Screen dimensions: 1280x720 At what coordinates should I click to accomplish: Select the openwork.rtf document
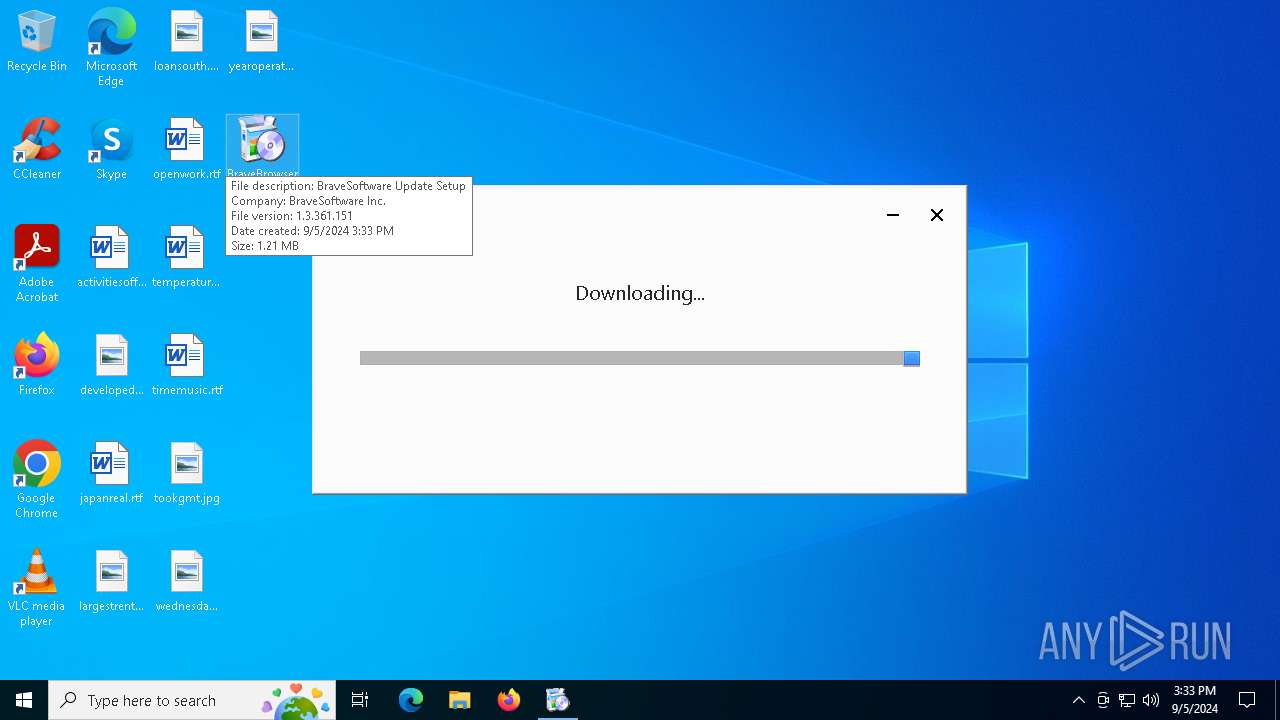(186, 150)
